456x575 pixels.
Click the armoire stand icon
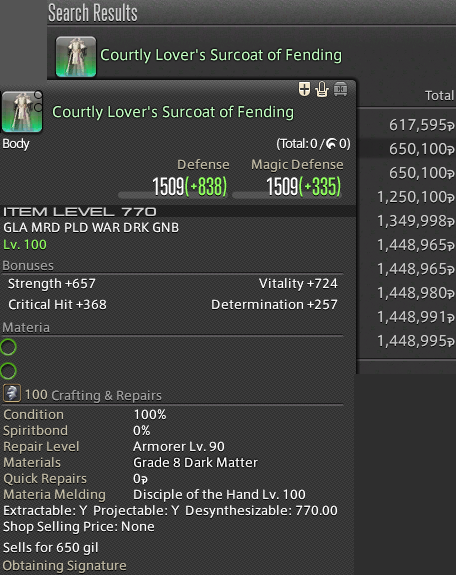(322, 89)
